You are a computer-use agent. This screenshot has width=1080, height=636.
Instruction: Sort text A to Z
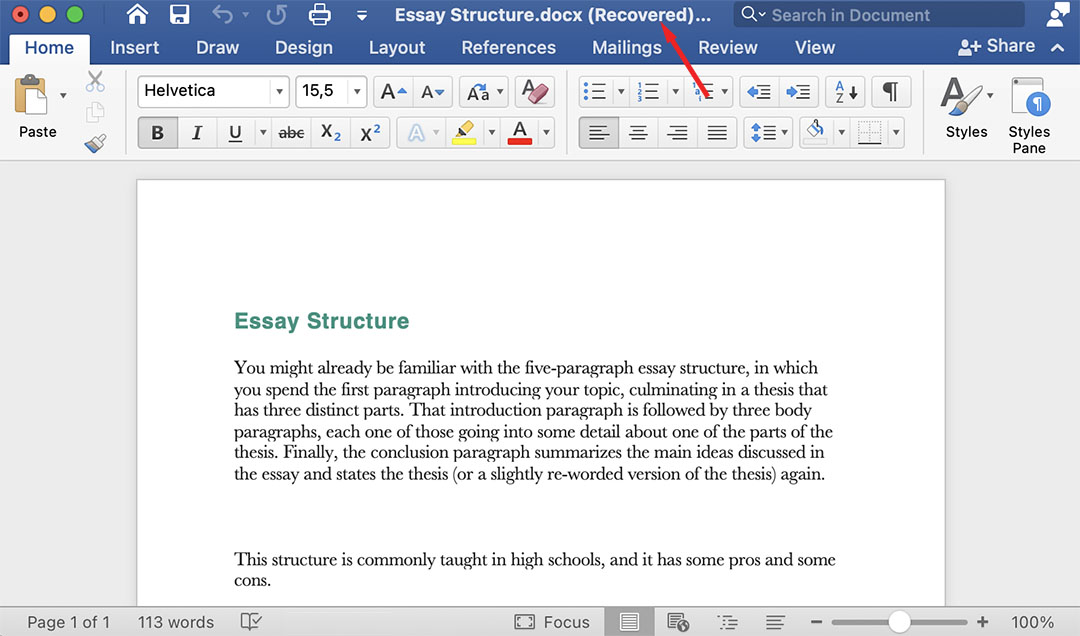click(x=845, y=92)
